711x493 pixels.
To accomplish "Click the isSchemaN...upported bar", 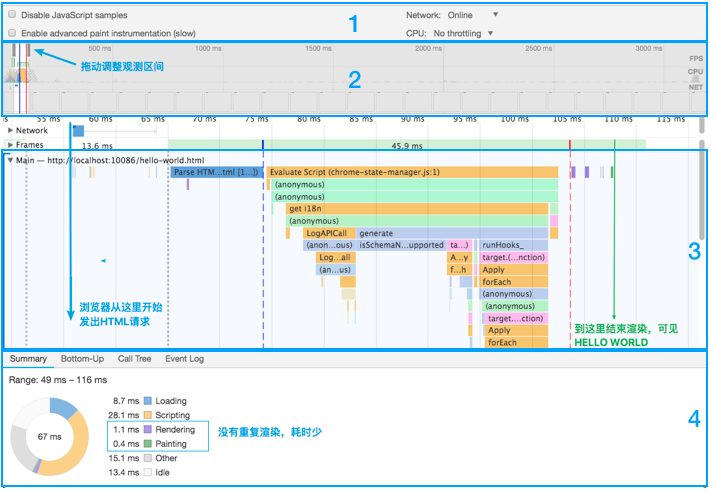I will 401,245.
